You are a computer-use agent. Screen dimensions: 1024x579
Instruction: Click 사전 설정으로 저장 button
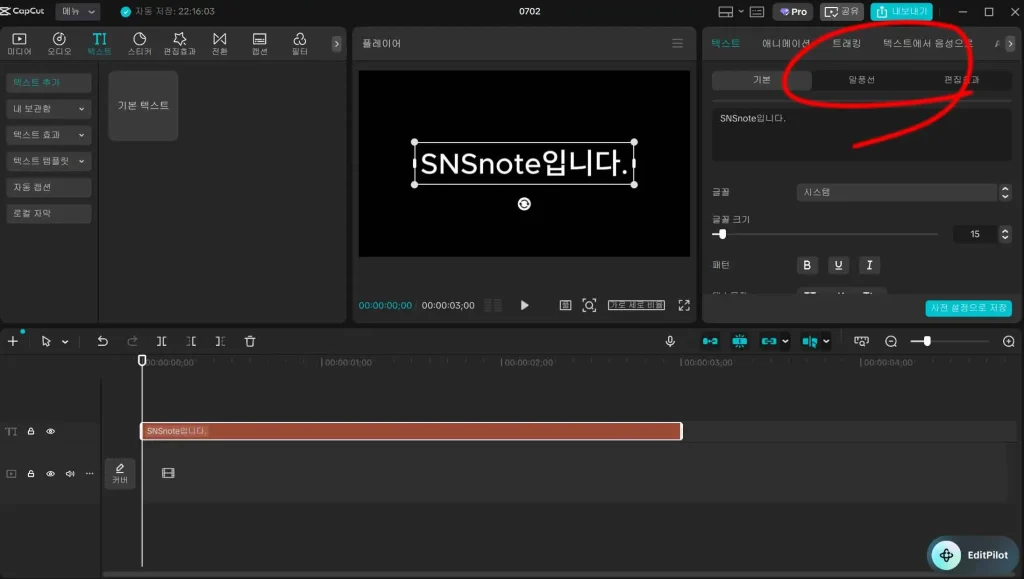tap(968, 308)
